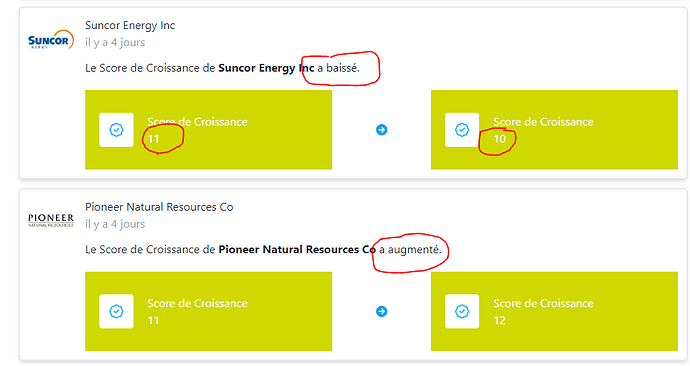The height and width of the screenshot is (366, 690).
Task: Click the circled a baissé text
Action: tap(338, 68)
